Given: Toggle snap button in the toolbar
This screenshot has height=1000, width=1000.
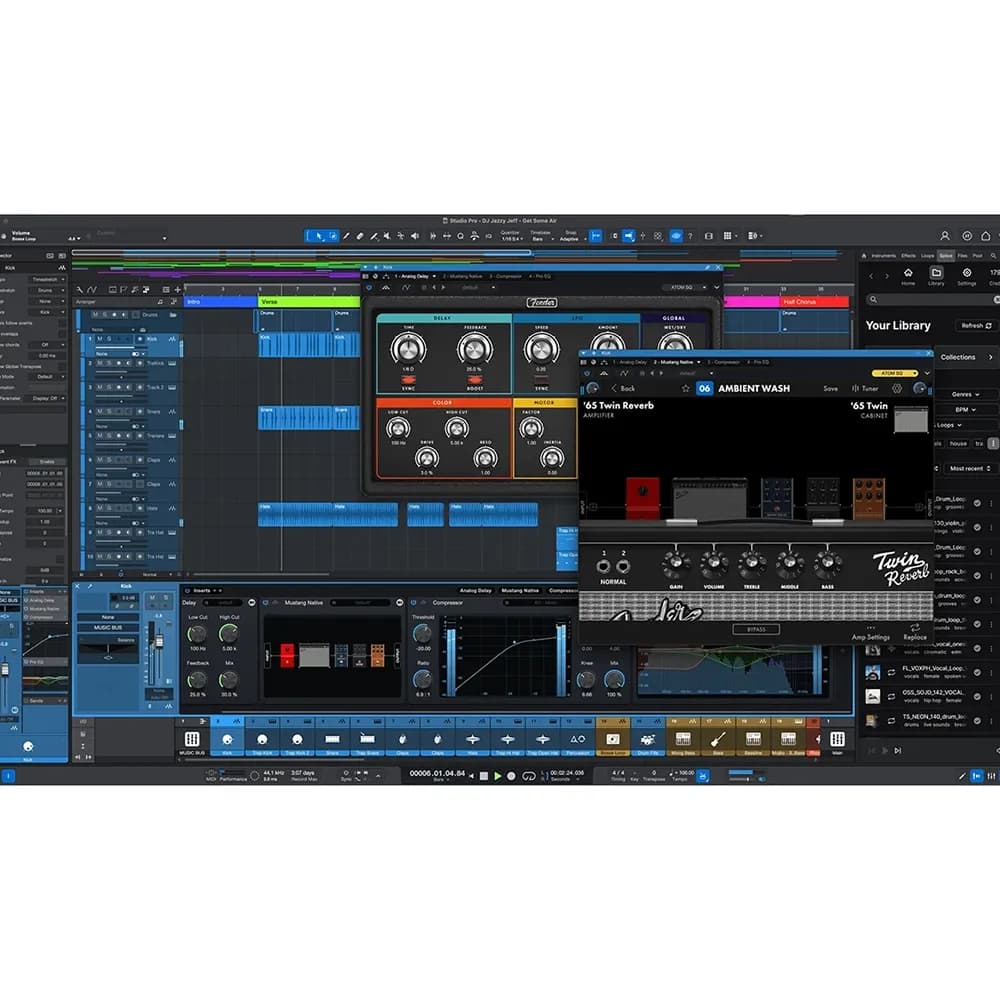Looking at the screenshot, I should [x=595, y=236].
